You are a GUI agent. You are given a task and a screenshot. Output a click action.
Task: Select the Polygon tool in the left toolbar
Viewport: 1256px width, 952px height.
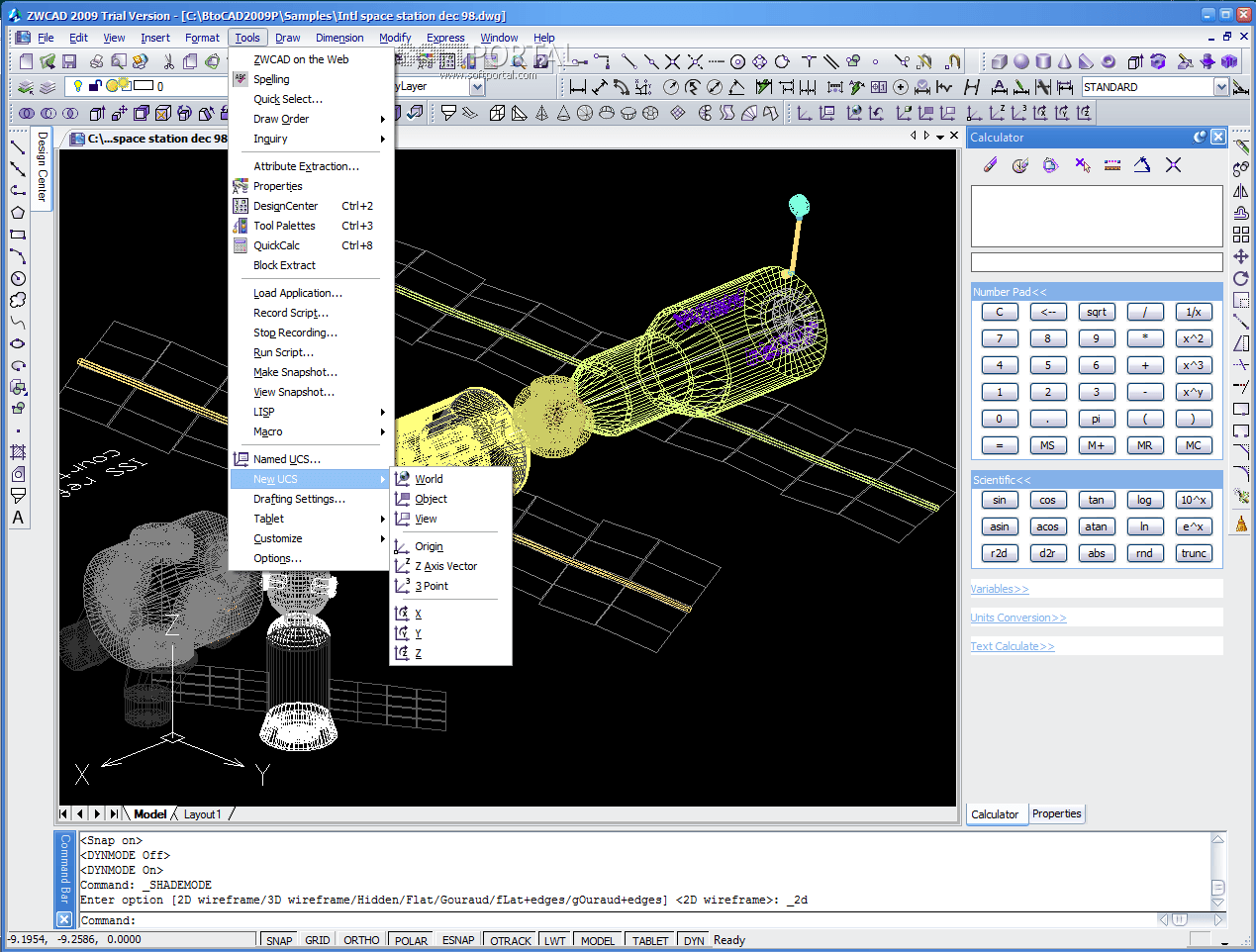click(18, 213)
